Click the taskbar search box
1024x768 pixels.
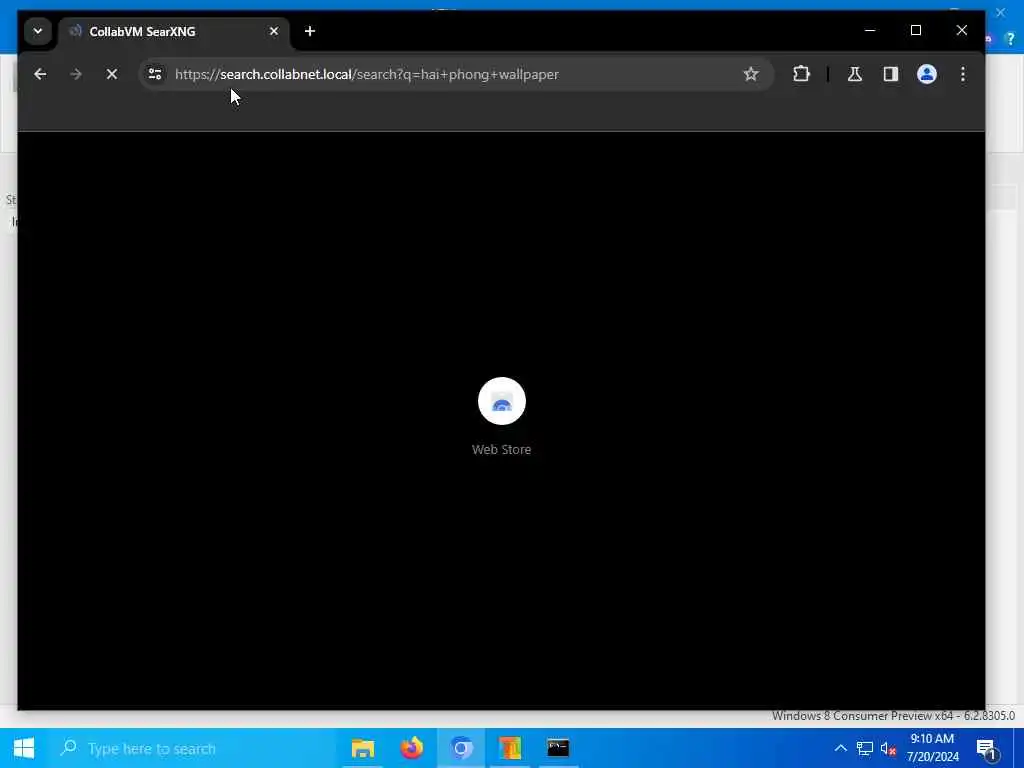[x=191, y=748]
